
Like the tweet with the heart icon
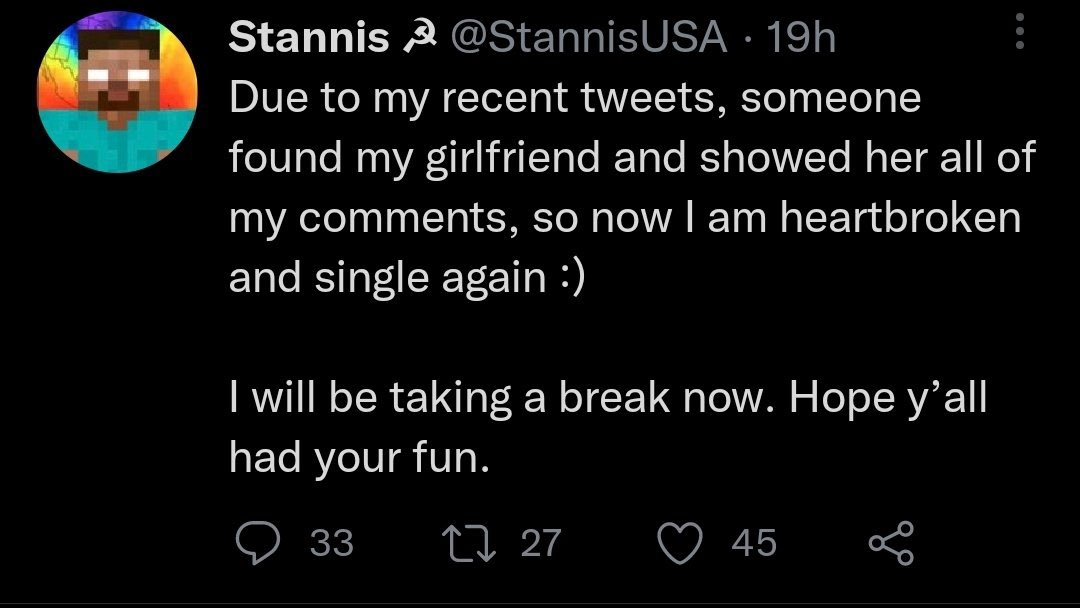point(680,543)
